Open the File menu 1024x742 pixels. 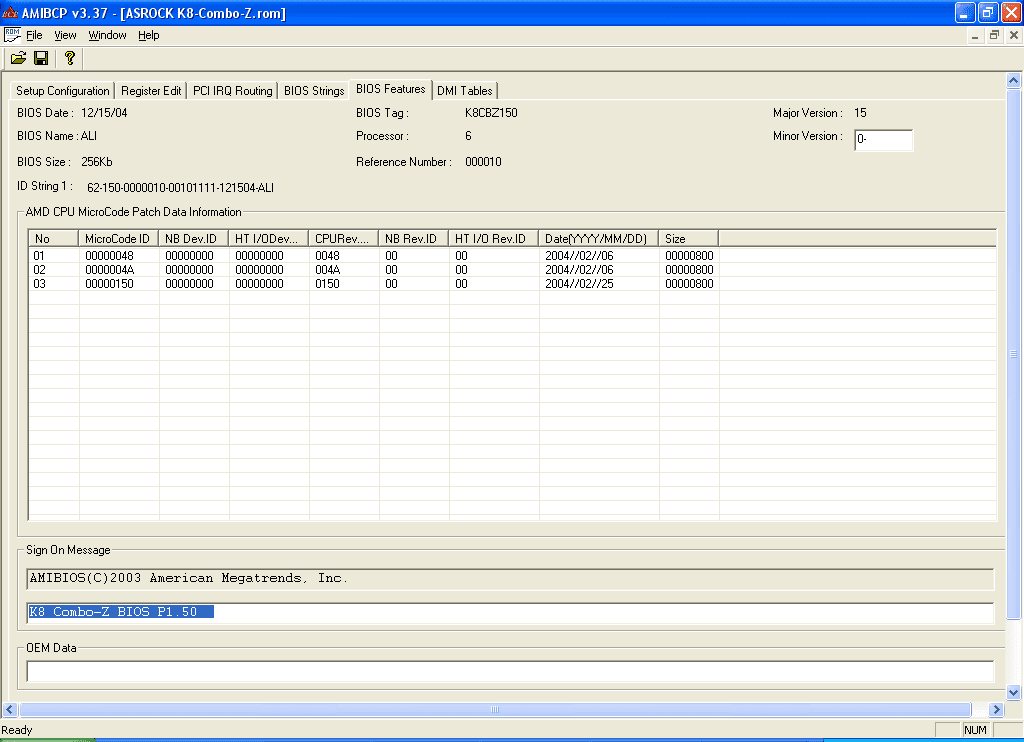pyautogui.click(x=34, y=35)
